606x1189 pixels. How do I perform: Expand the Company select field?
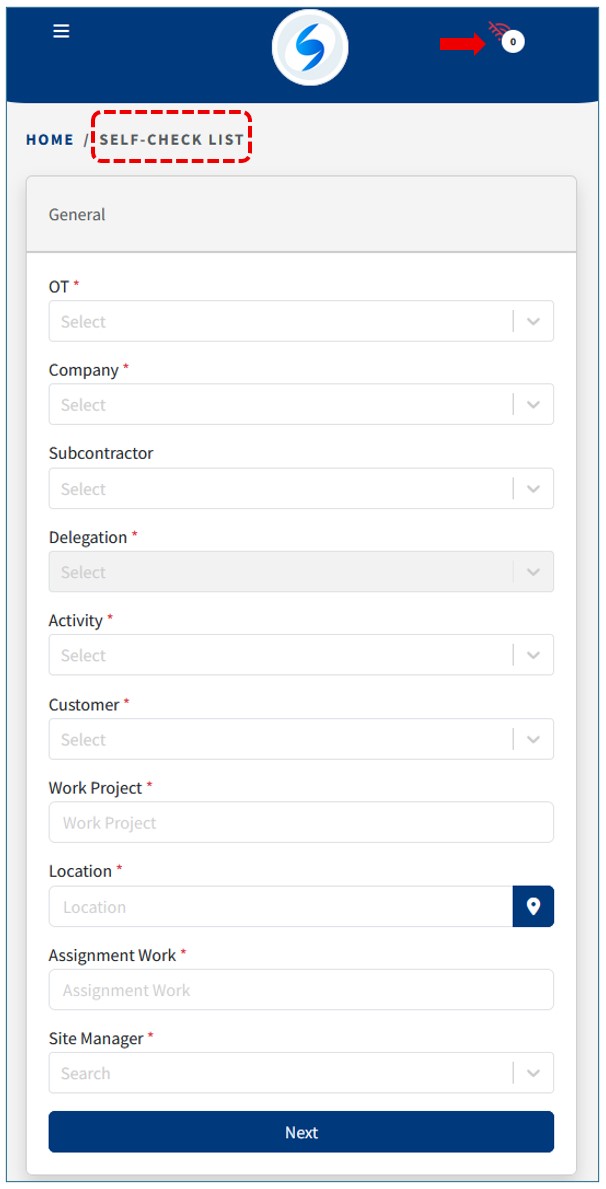coord(280,405)
